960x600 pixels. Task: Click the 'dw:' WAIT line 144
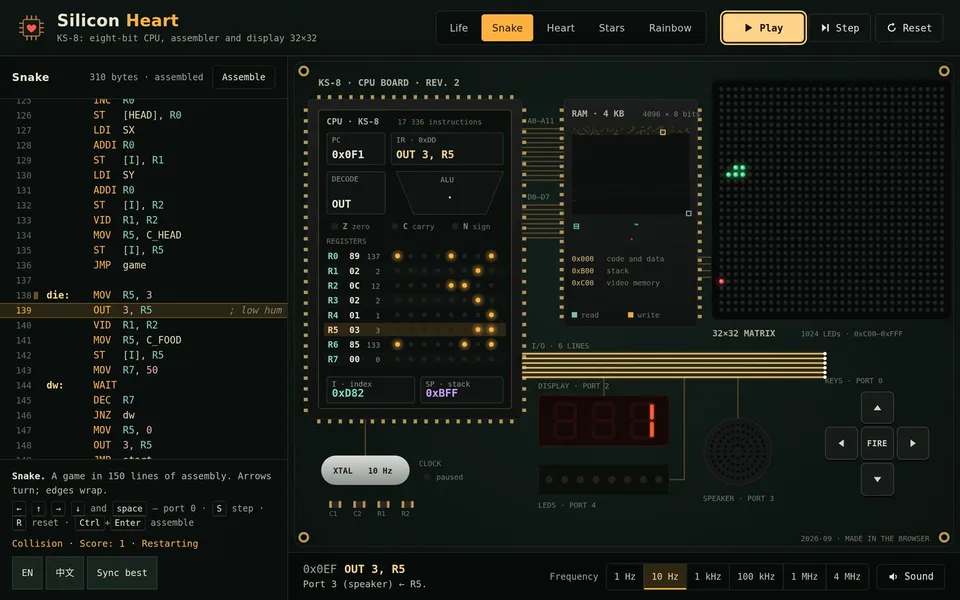click(144, 385)
